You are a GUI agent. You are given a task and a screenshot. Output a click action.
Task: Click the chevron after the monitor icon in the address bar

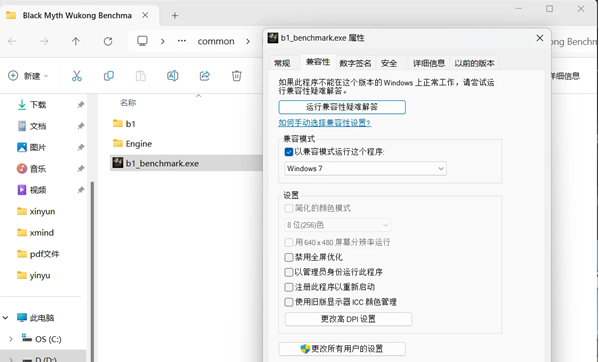click(163, 41)
